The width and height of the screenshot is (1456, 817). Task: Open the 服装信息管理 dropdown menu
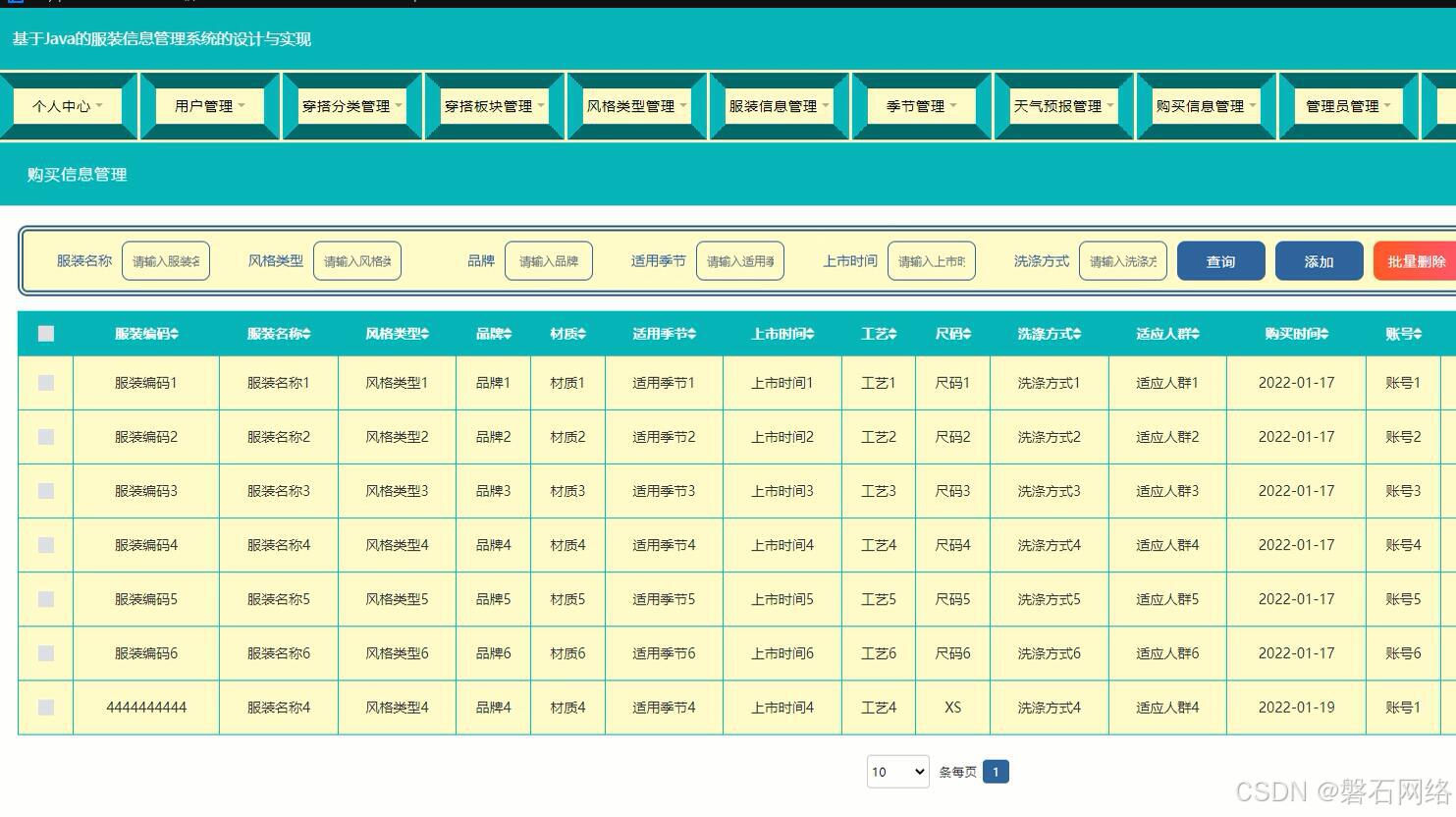780,106
